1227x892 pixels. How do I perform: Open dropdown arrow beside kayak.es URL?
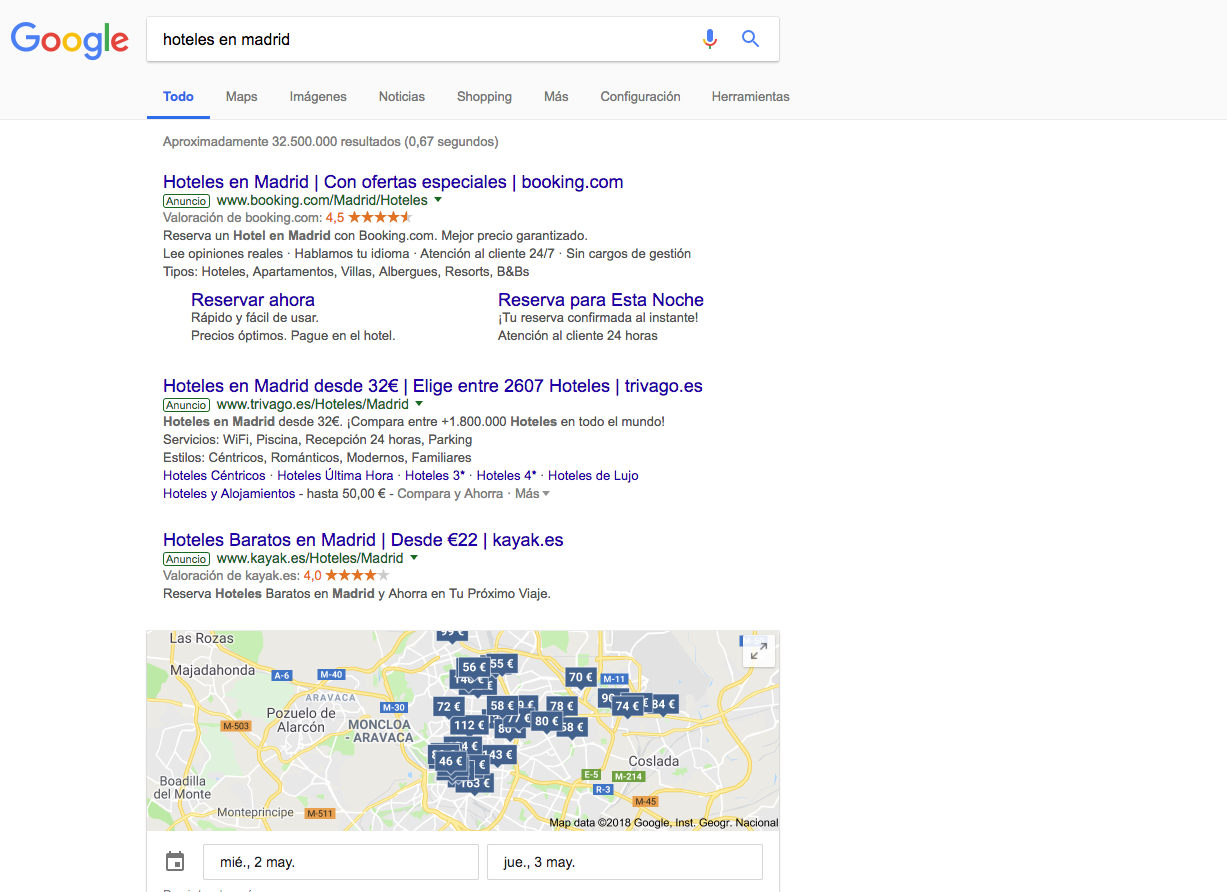click(x=414, y=559)
